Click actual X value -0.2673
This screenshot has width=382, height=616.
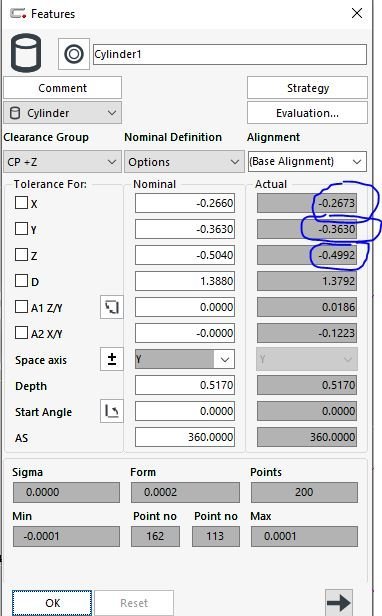click(307, 203)
